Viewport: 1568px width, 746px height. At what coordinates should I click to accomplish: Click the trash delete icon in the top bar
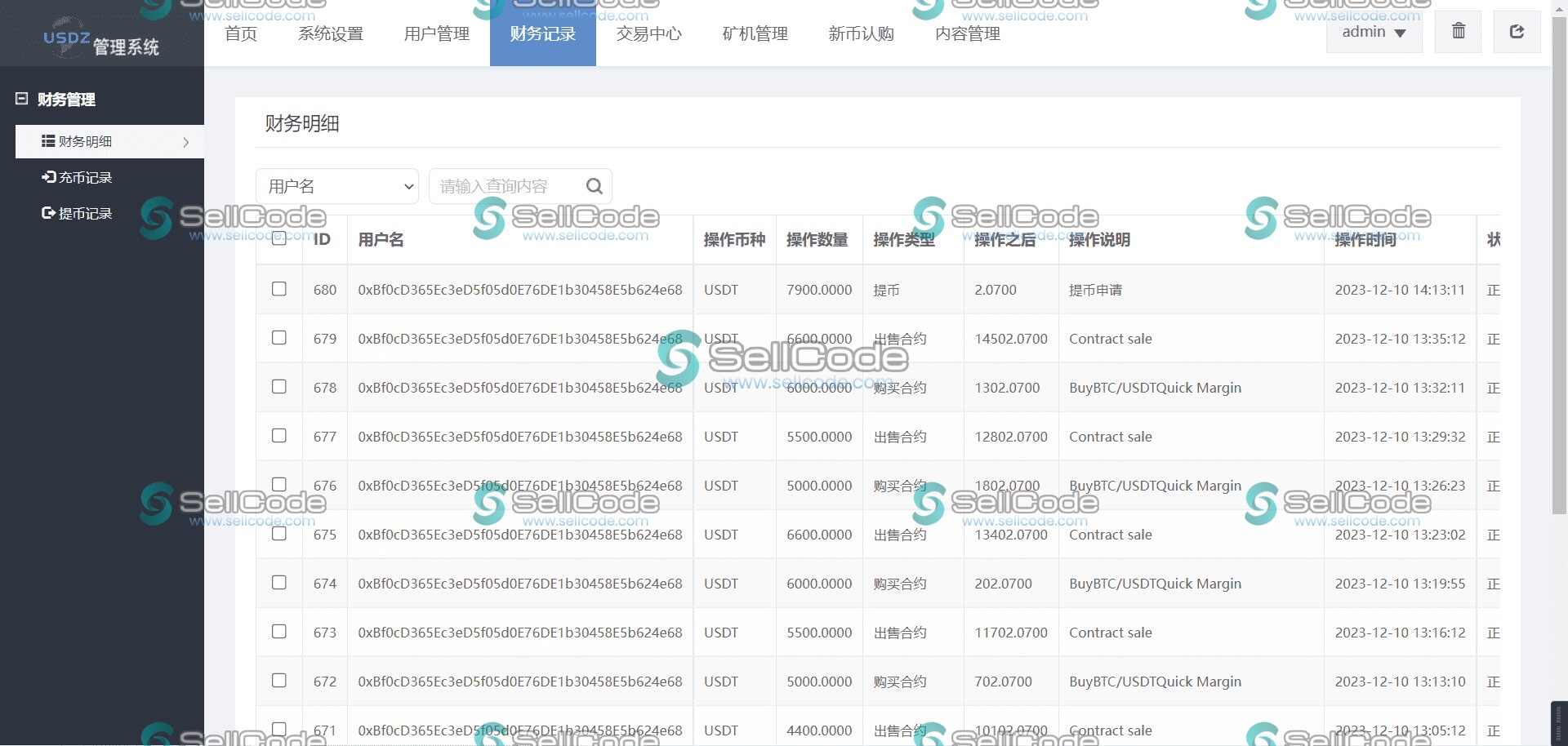point(1457,32)
